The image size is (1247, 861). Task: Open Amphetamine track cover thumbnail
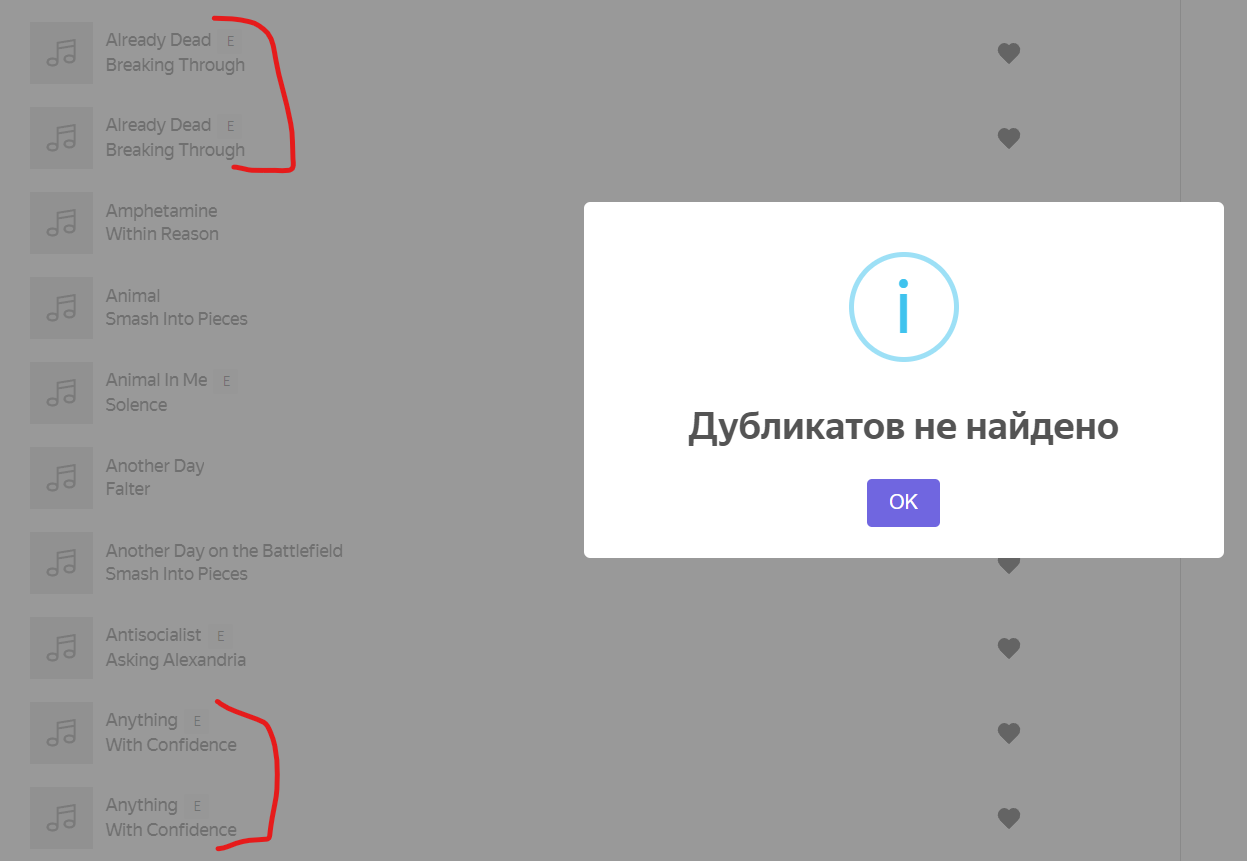click(62, 223)
